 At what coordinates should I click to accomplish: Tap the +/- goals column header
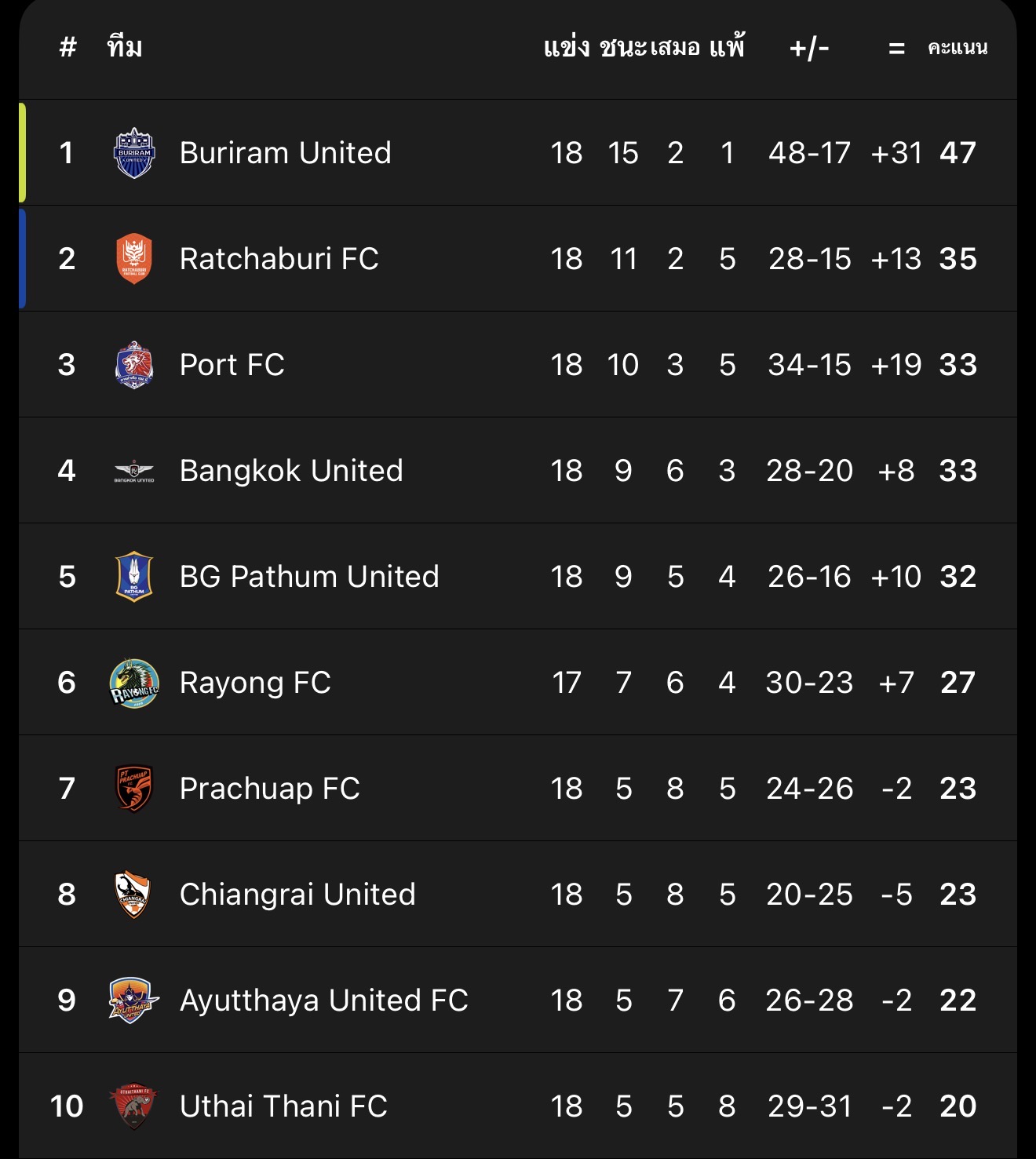click(809, 48)
